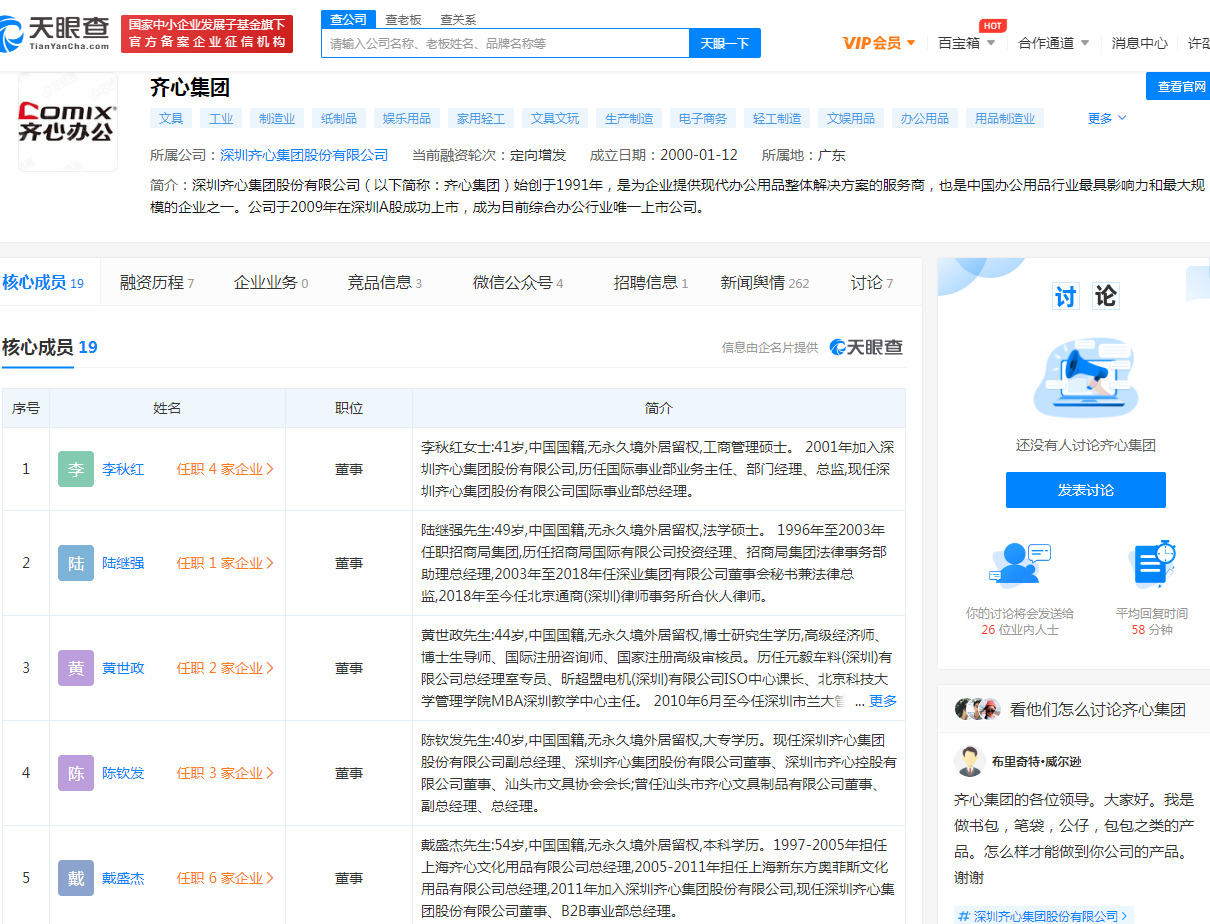The width and height of the screenshot is (1210, 924).
Task: Click the 文具文玩 tag
Action: (x=555, y=118)
